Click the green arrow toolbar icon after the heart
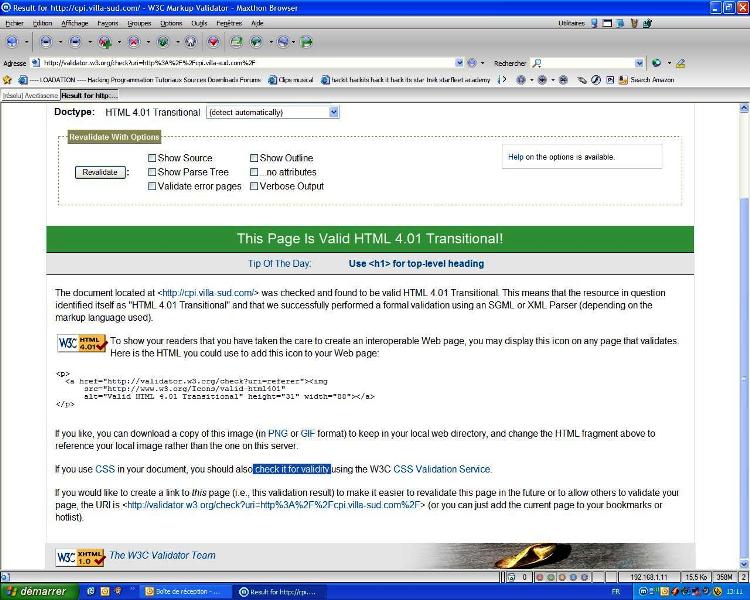The height and width of the screenshot is (600, 750). tap(236, 42)
